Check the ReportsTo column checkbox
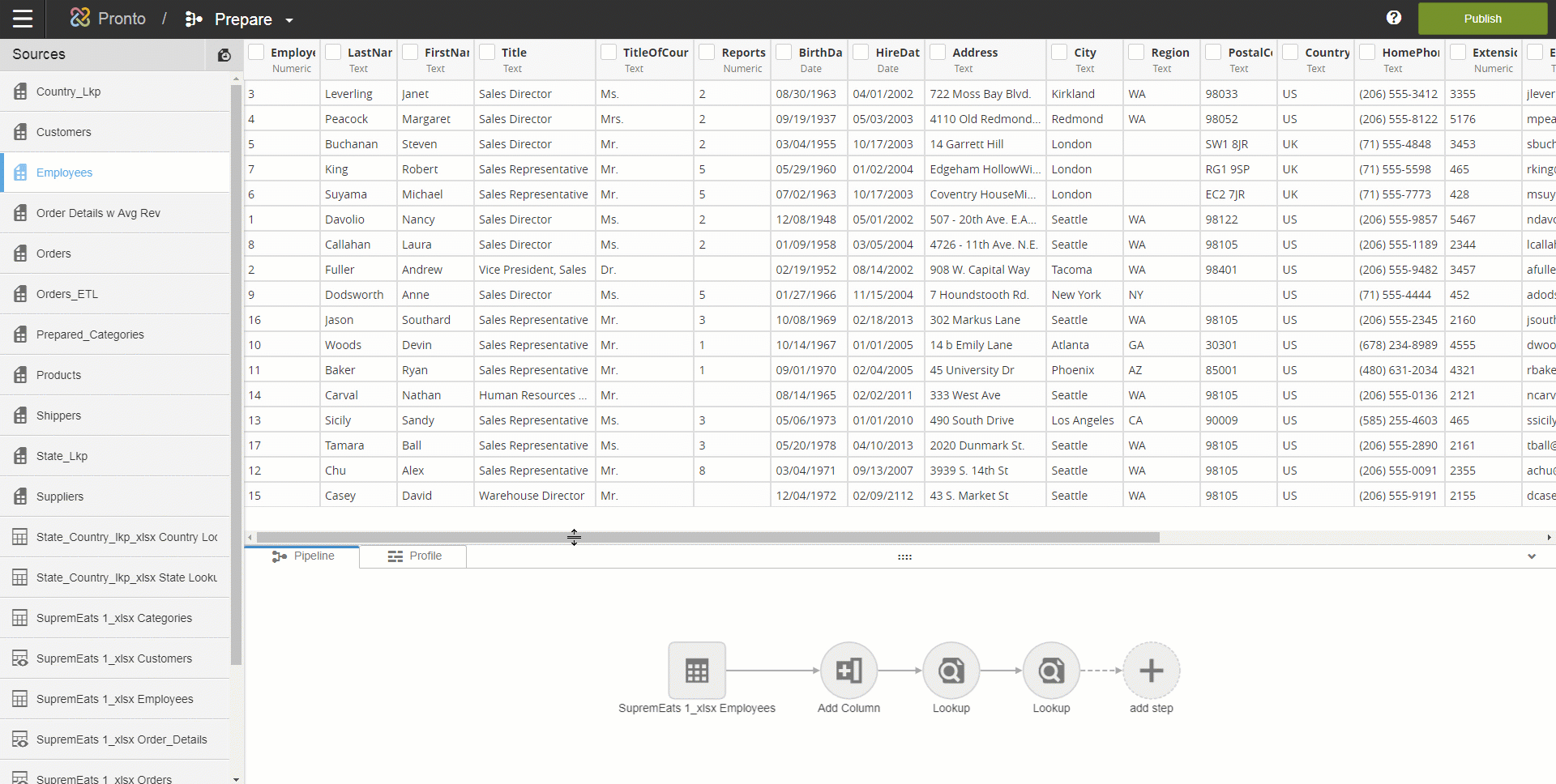The height and width of the screenshot is (784, 1556). pos(707,52)
